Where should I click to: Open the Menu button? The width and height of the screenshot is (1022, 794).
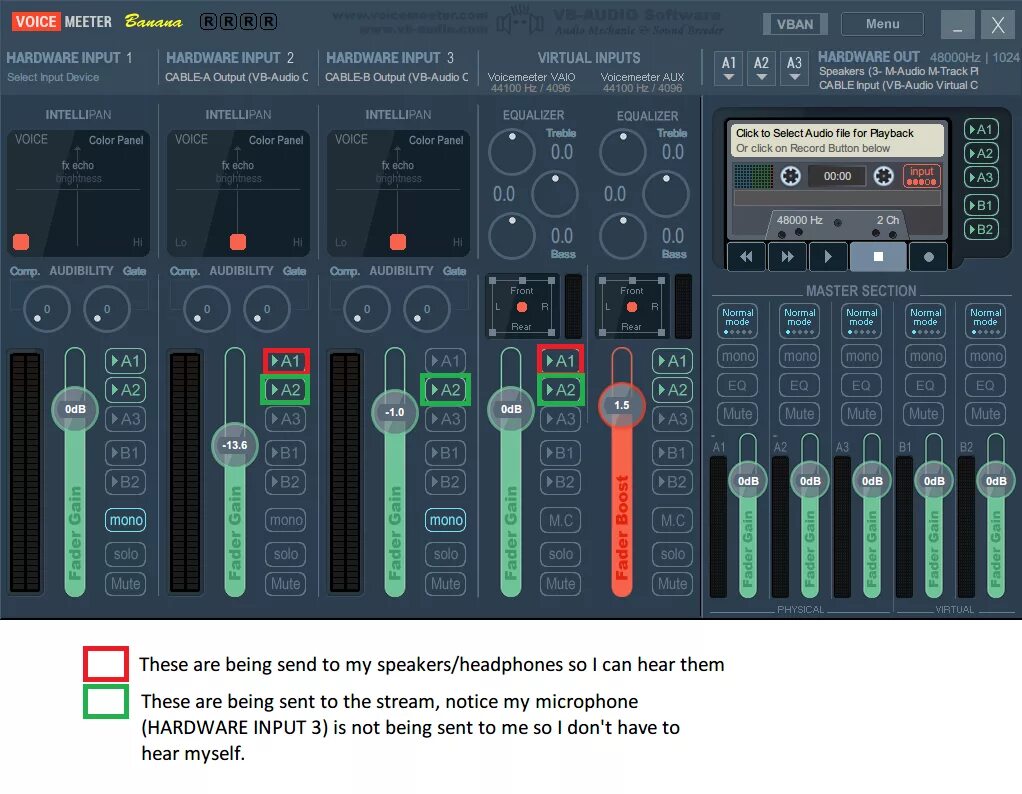882,24
